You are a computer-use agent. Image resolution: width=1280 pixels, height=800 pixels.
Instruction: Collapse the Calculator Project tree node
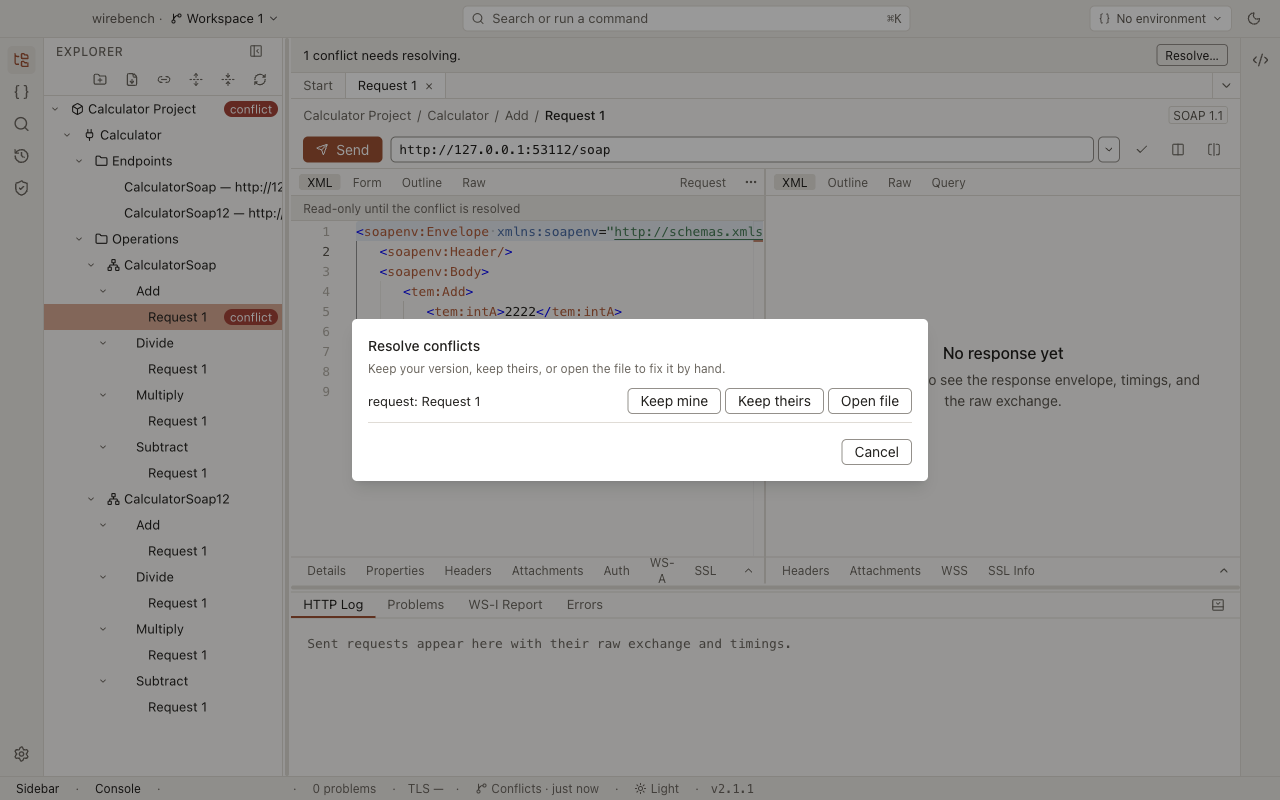click(56, 109)
